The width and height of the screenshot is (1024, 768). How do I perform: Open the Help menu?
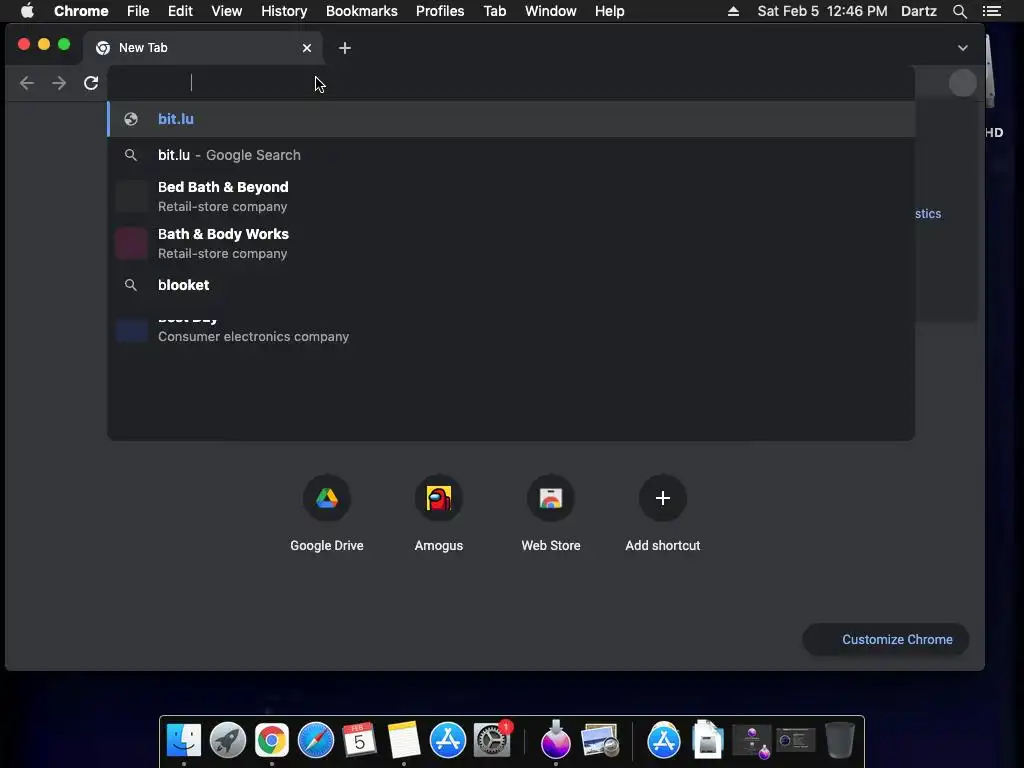click(609, 11)
